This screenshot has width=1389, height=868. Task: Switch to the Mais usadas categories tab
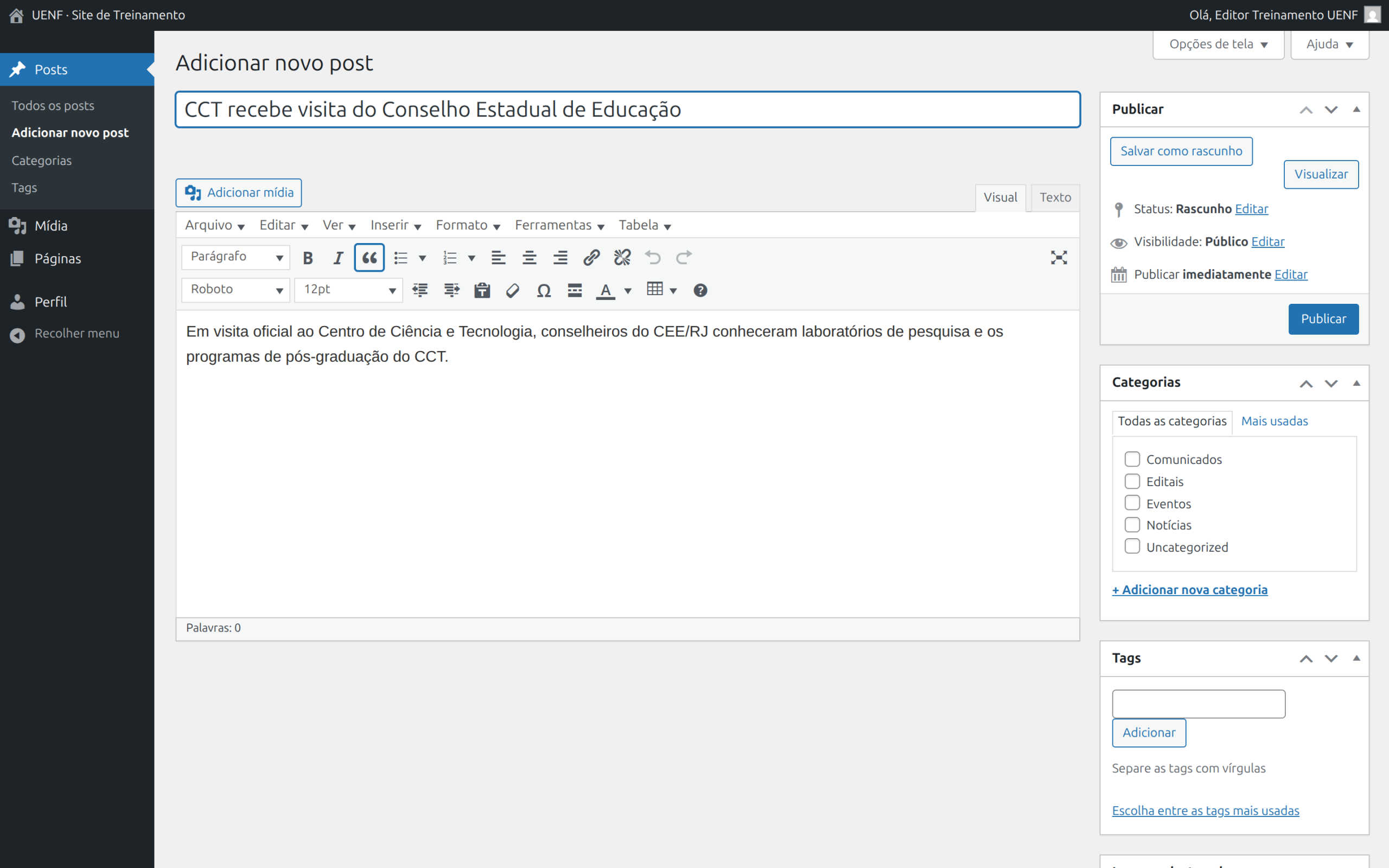click(1274, 422)
